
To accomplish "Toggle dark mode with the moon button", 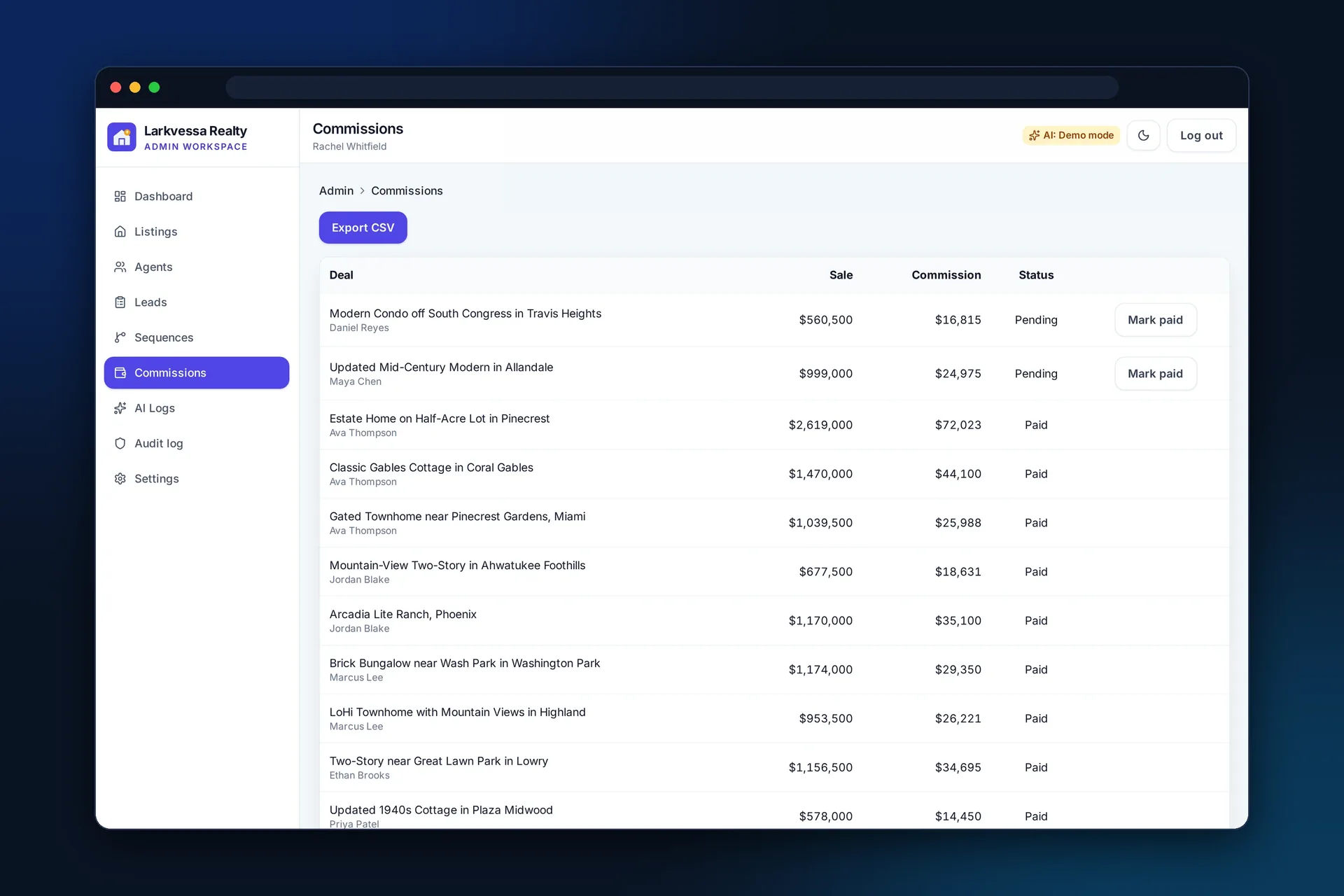I will tap(1143, 136).
